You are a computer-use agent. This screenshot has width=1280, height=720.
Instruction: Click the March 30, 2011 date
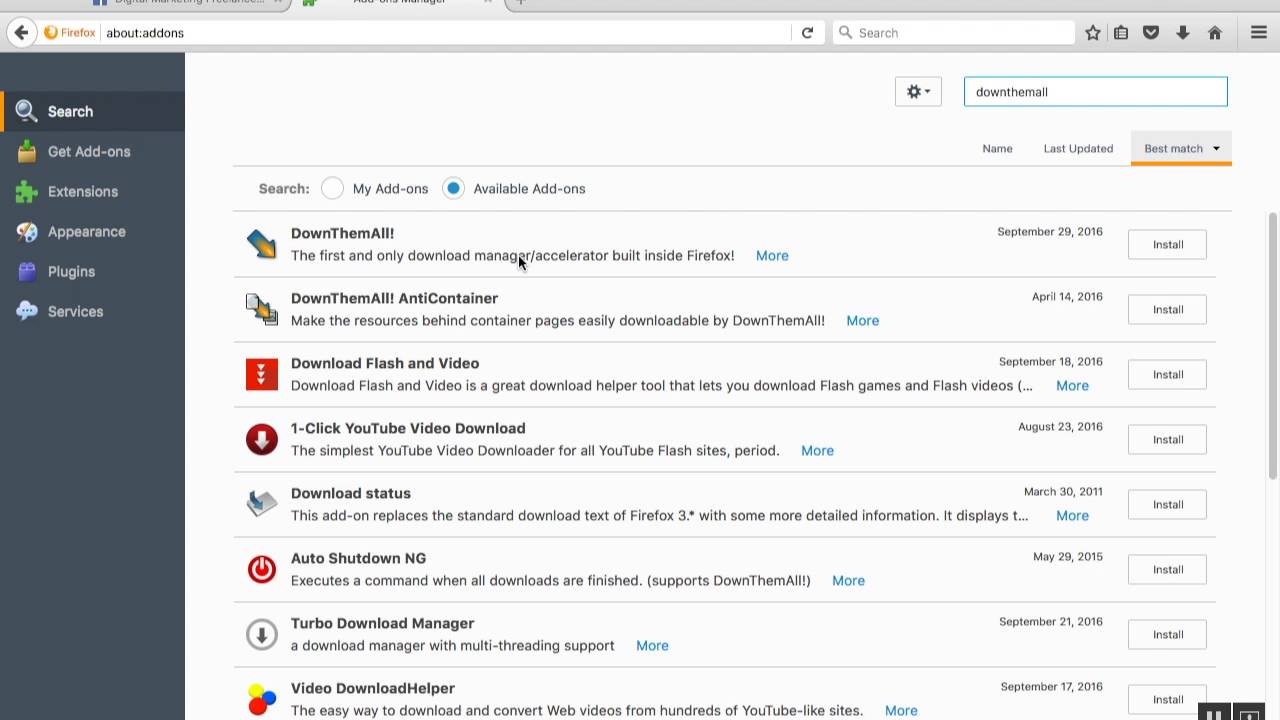(x=1063, y=491)
